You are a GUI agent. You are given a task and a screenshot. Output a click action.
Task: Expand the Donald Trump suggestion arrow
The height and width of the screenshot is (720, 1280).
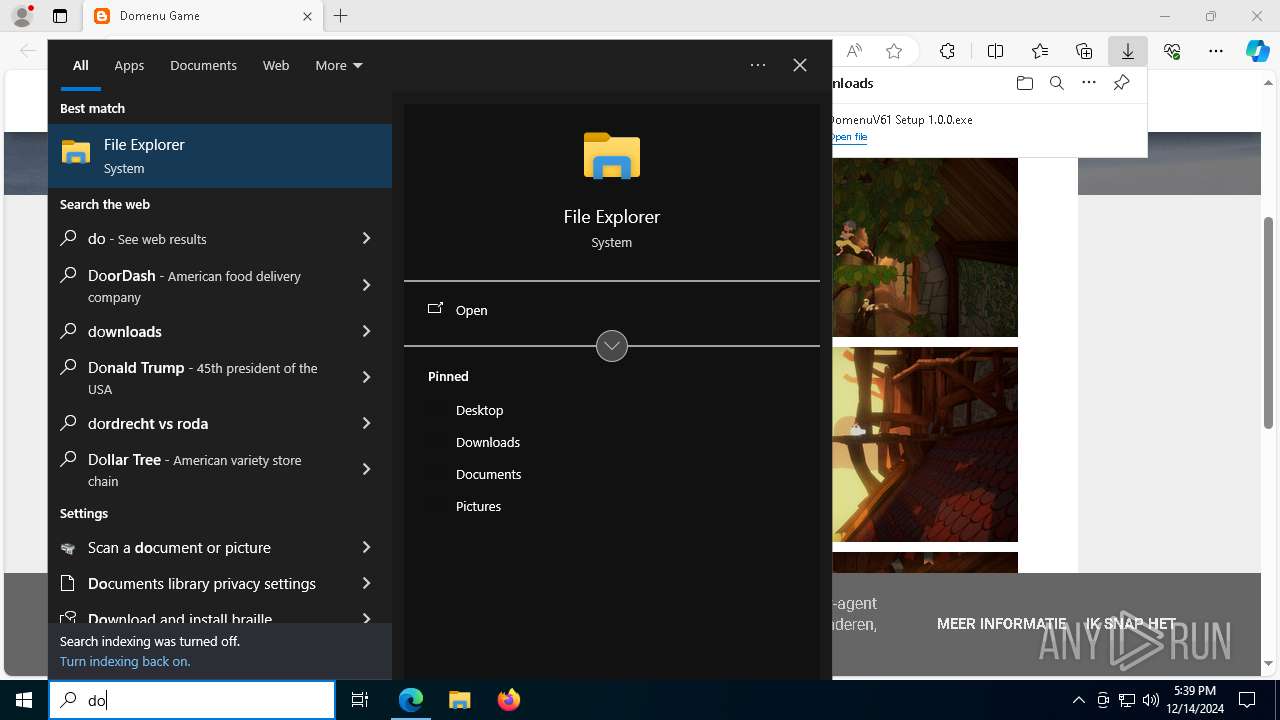tap(366, 377)
